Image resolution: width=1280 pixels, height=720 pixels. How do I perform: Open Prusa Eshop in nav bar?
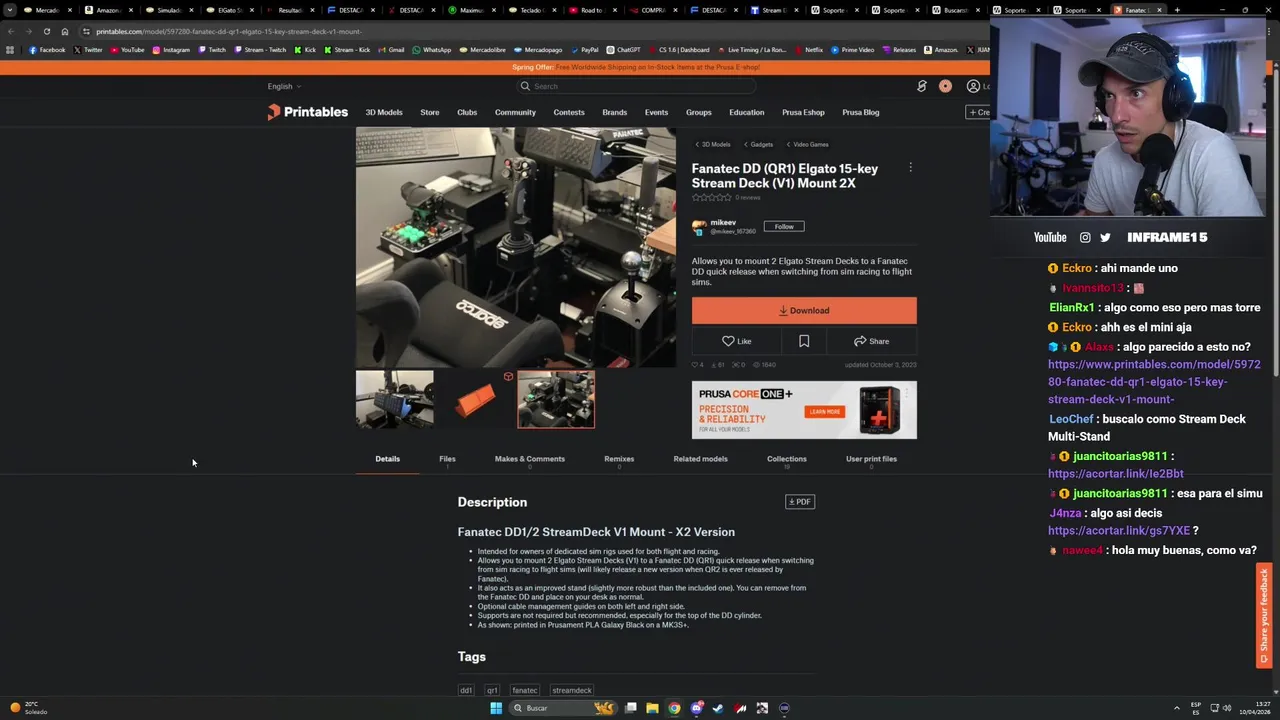(x=803, y=112)
